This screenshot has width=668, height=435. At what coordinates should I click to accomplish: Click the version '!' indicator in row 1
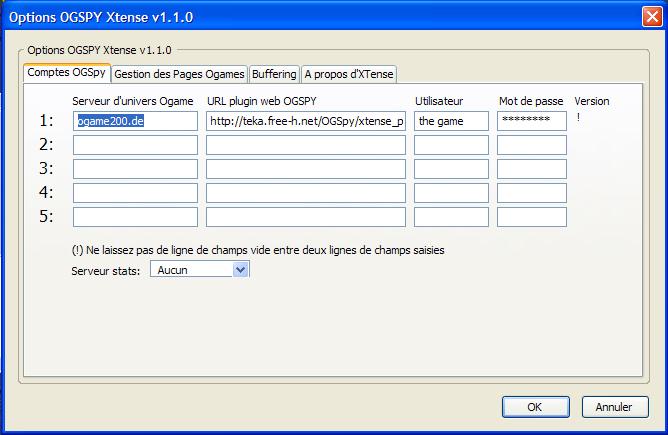pyautogui.click(x=578, y=117)
